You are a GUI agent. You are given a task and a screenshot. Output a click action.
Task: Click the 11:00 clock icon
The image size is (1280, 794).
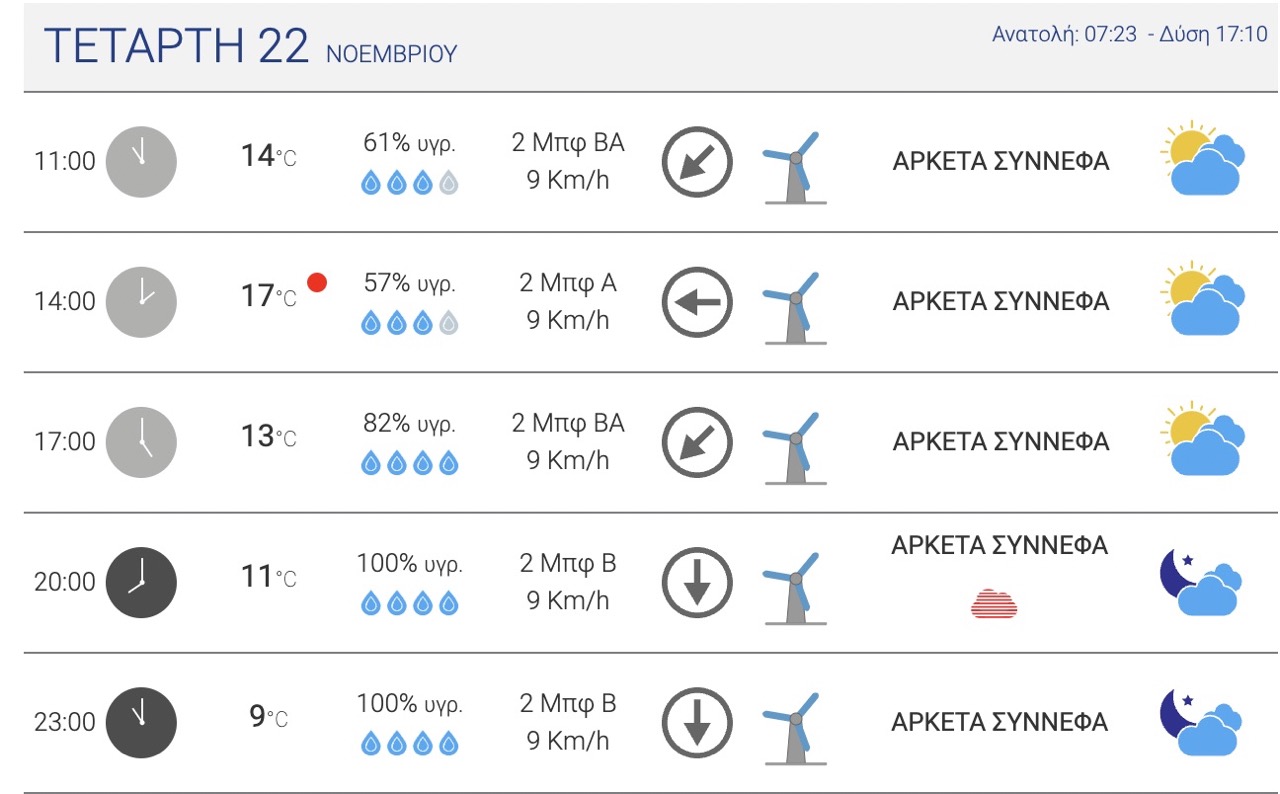pos(141,161)
